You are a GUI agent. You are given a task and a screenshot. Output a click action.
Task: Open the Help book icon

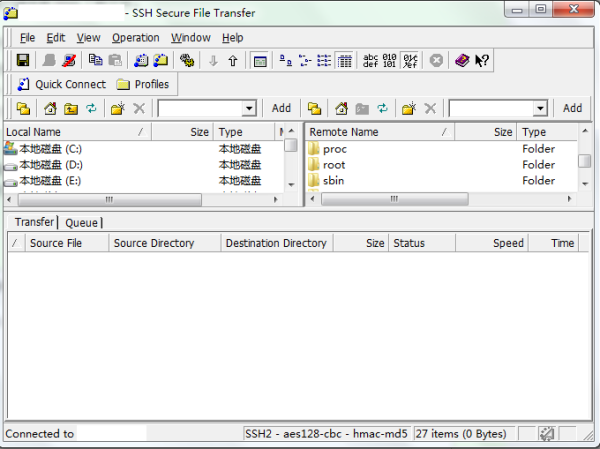(462, 60)
